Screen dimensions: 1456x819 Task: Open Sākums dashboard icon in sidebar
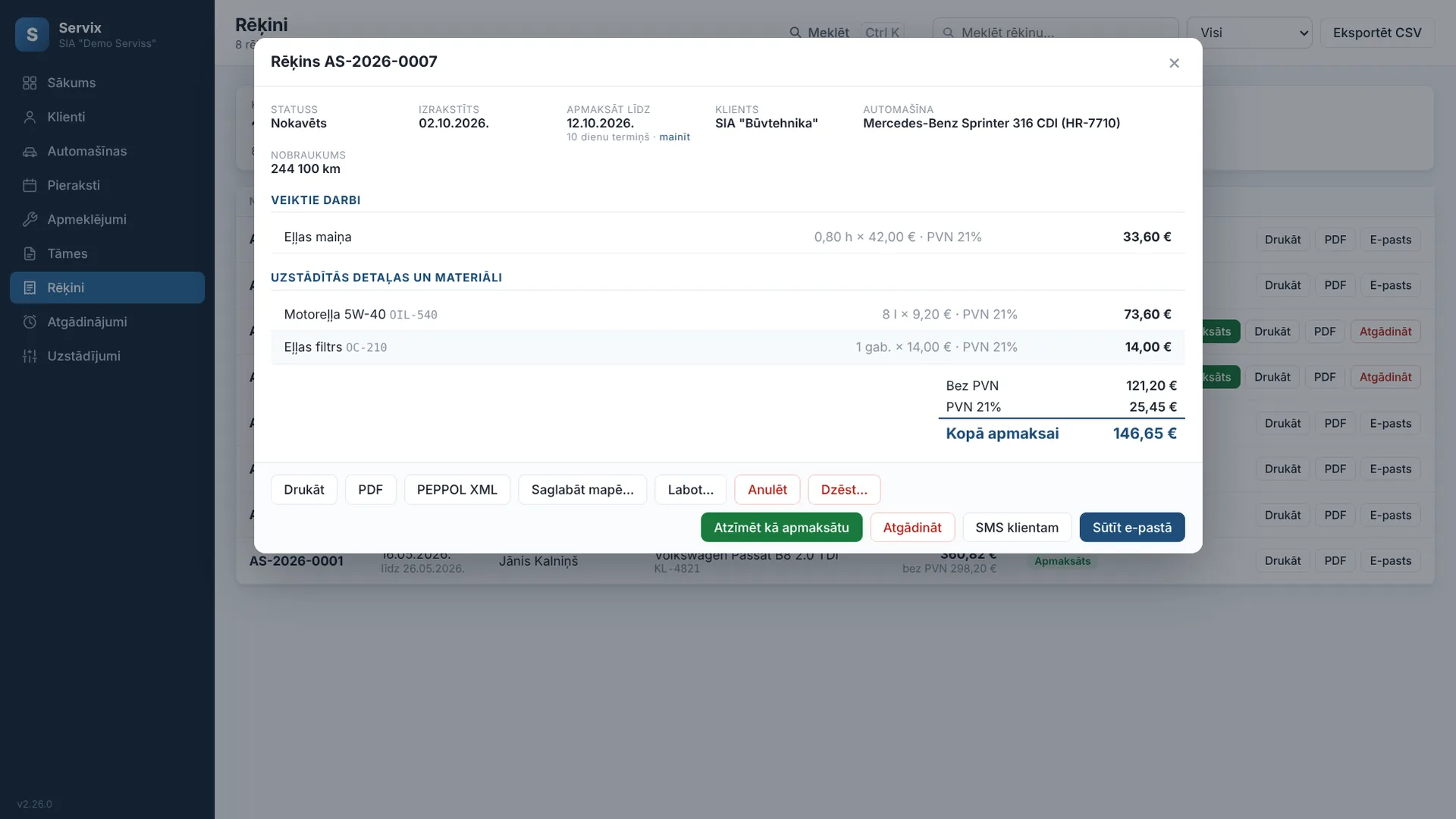pos(30,83)
